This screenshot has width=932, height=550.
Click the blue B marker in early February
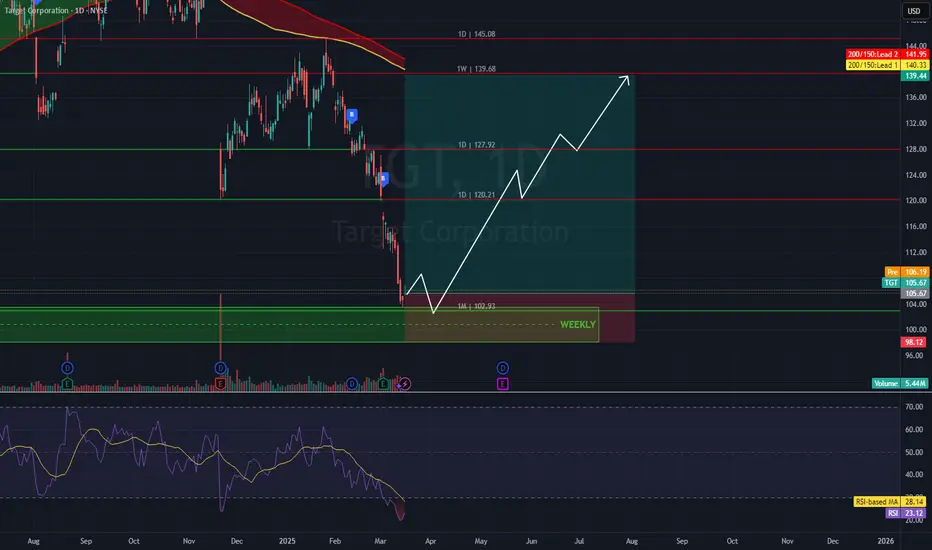352,115
